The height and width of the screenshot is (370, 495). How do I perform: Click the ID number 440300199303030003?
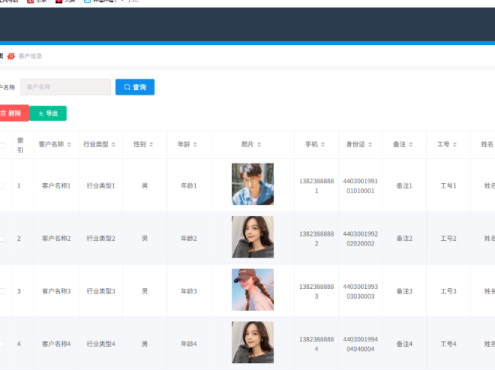click(360, 291)
